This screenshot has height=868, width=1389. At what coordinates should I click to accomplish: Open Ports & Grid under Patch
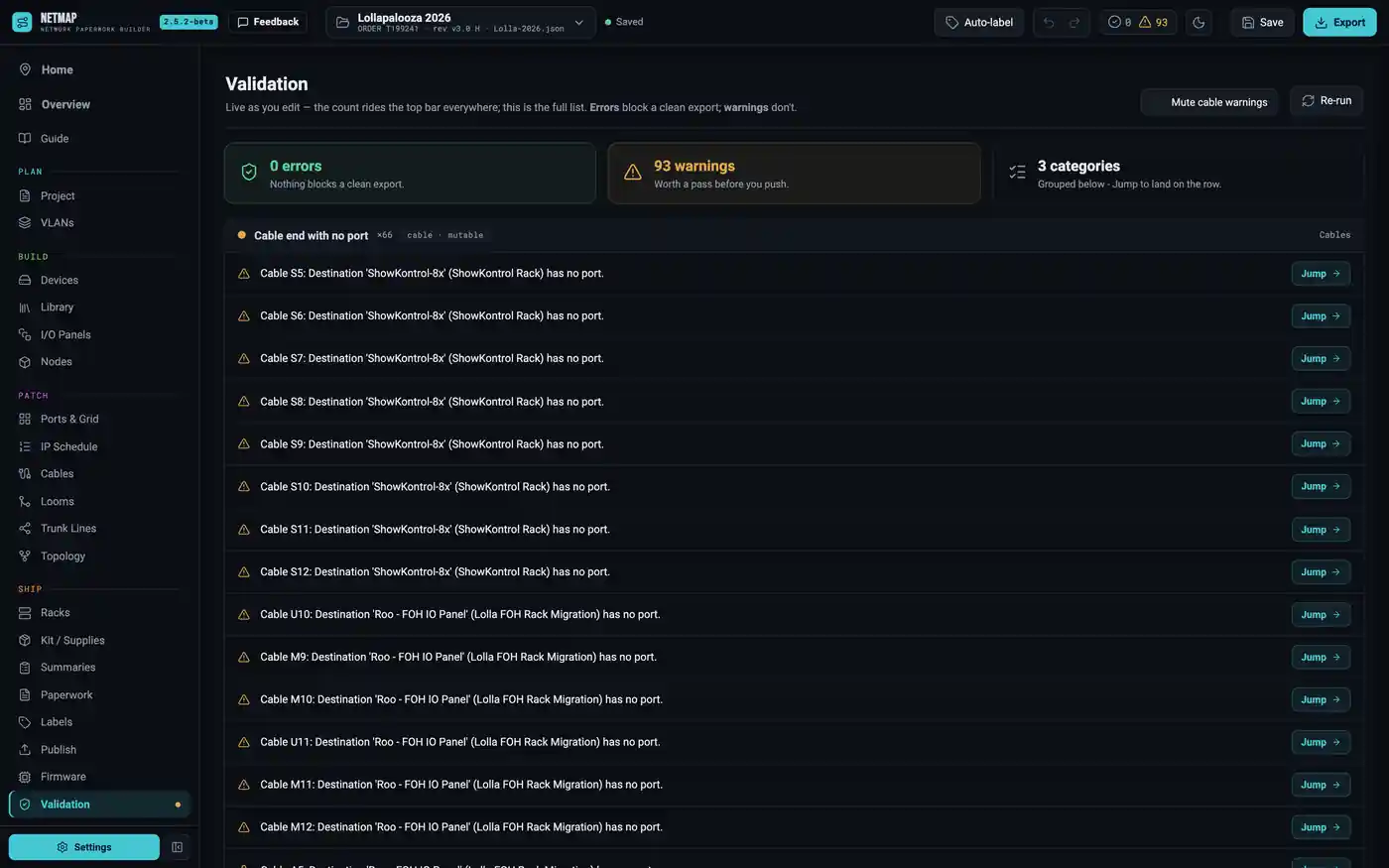(99, 419)
